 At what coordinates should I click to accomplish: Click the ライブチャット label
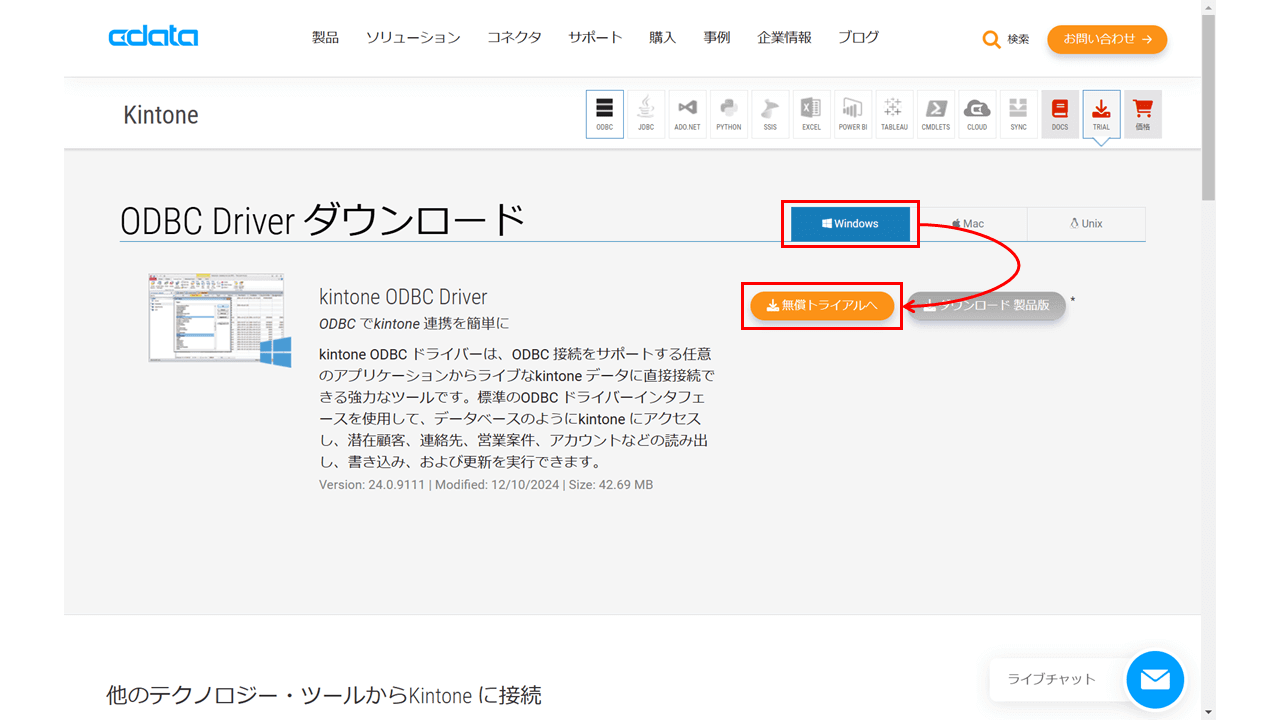pos(1051,679)
